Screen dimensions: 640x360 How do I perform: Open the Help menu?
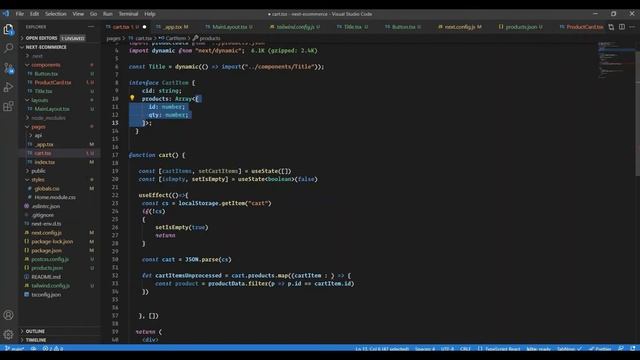pyautogui.click(x=150, y=14)
